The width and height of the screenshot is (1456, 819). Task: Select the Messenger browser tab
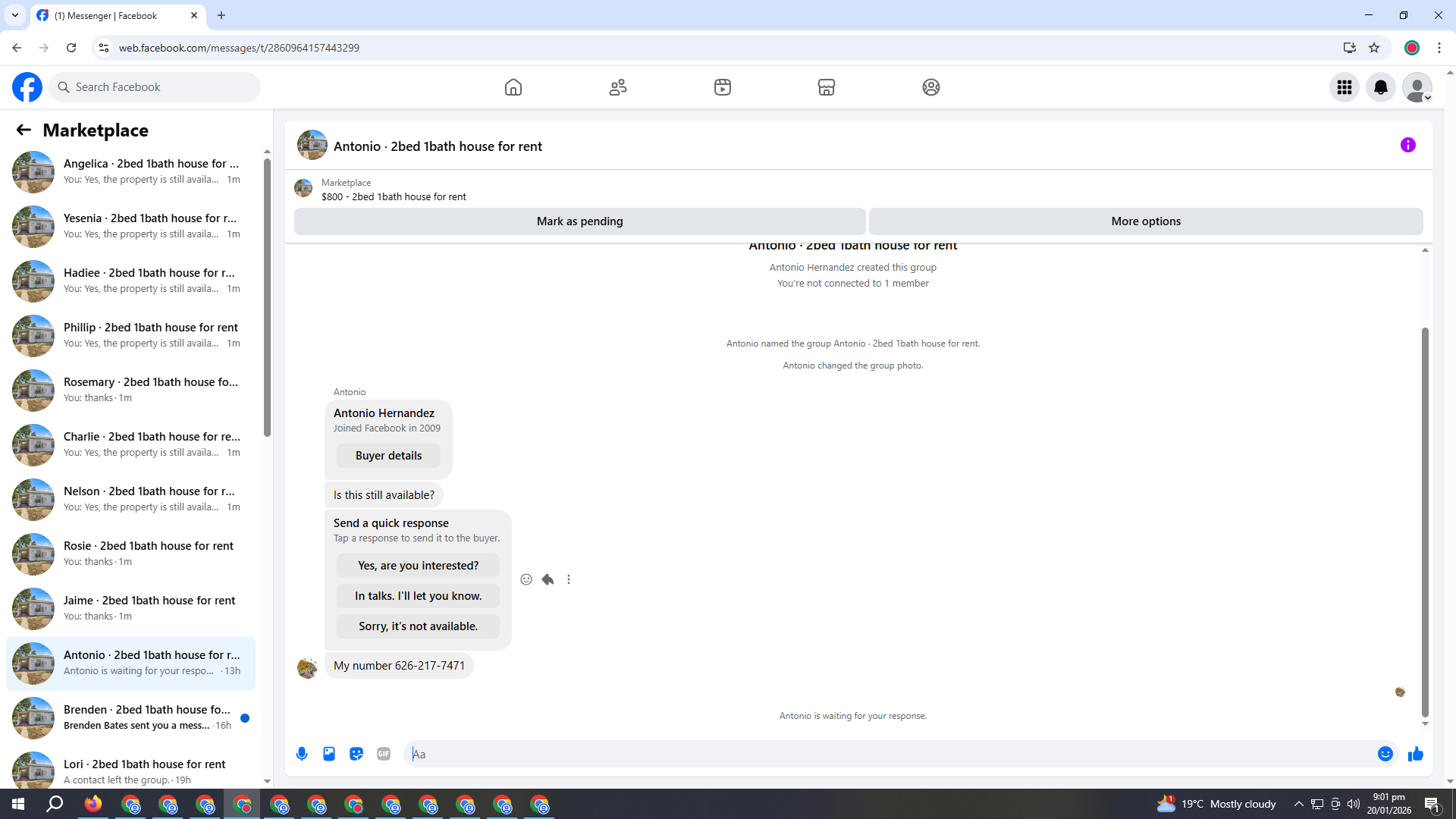coord(118,15)
